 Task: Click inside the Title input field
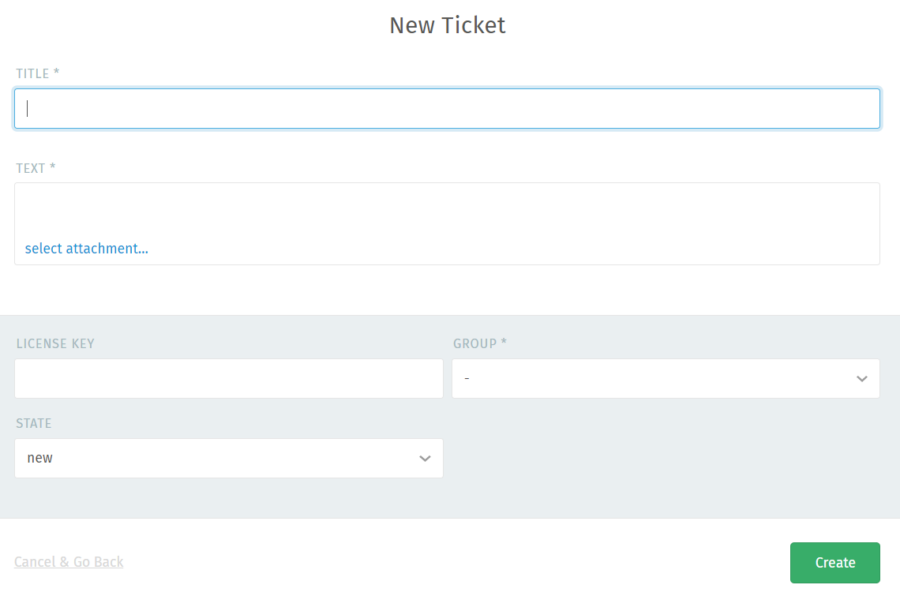(447, 108)
